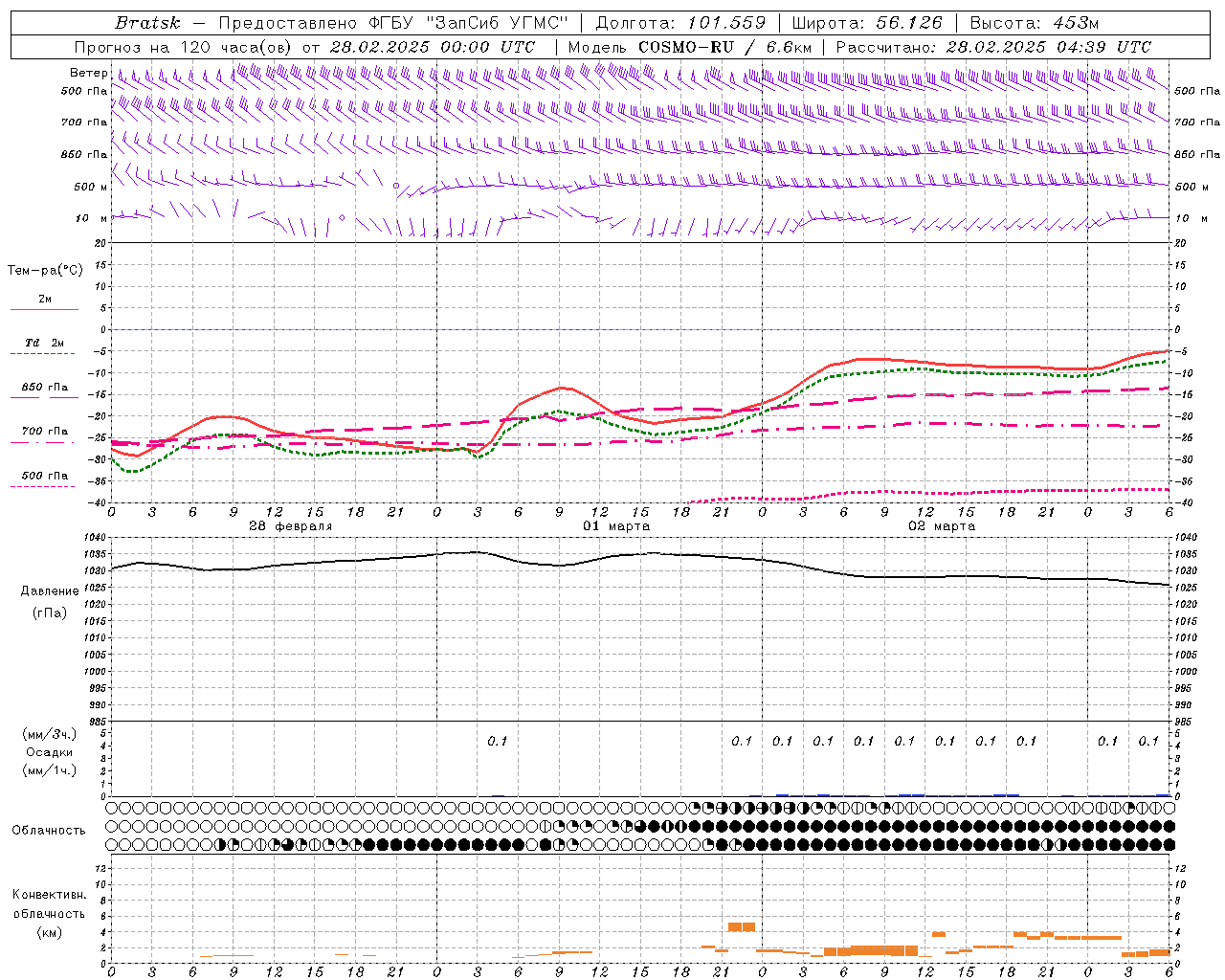Click the "Тем-ра(°C)" temperature panel label
1225x980 pixels.
point(45,271)
